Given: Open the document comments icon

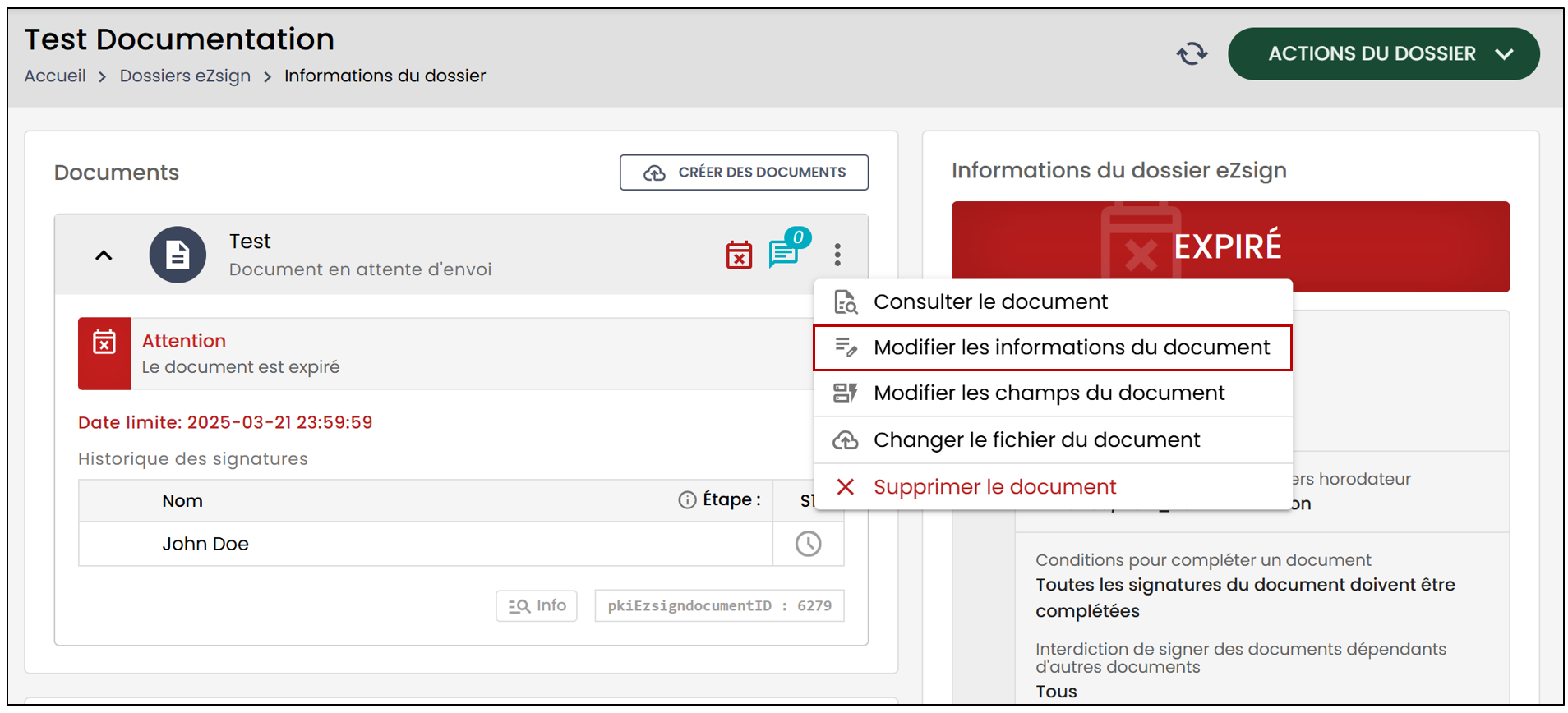Looking at the screenshot, I should point(787,250).
